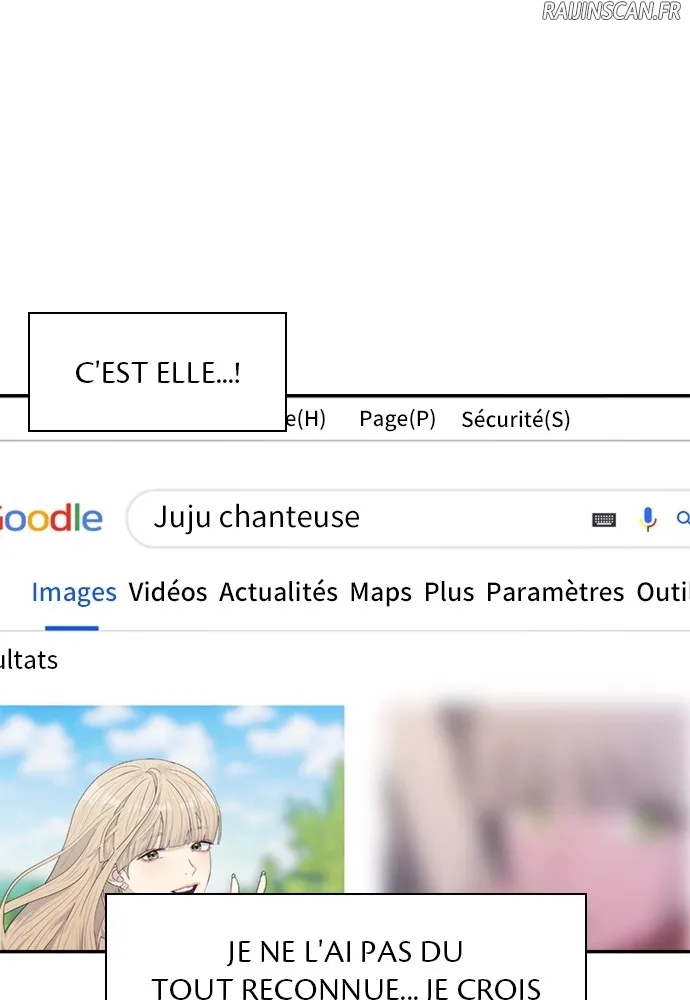Click the microphone voice search icon
Image resolution: width=690 pixels, height=1000 pixels.
pos(648,519)
